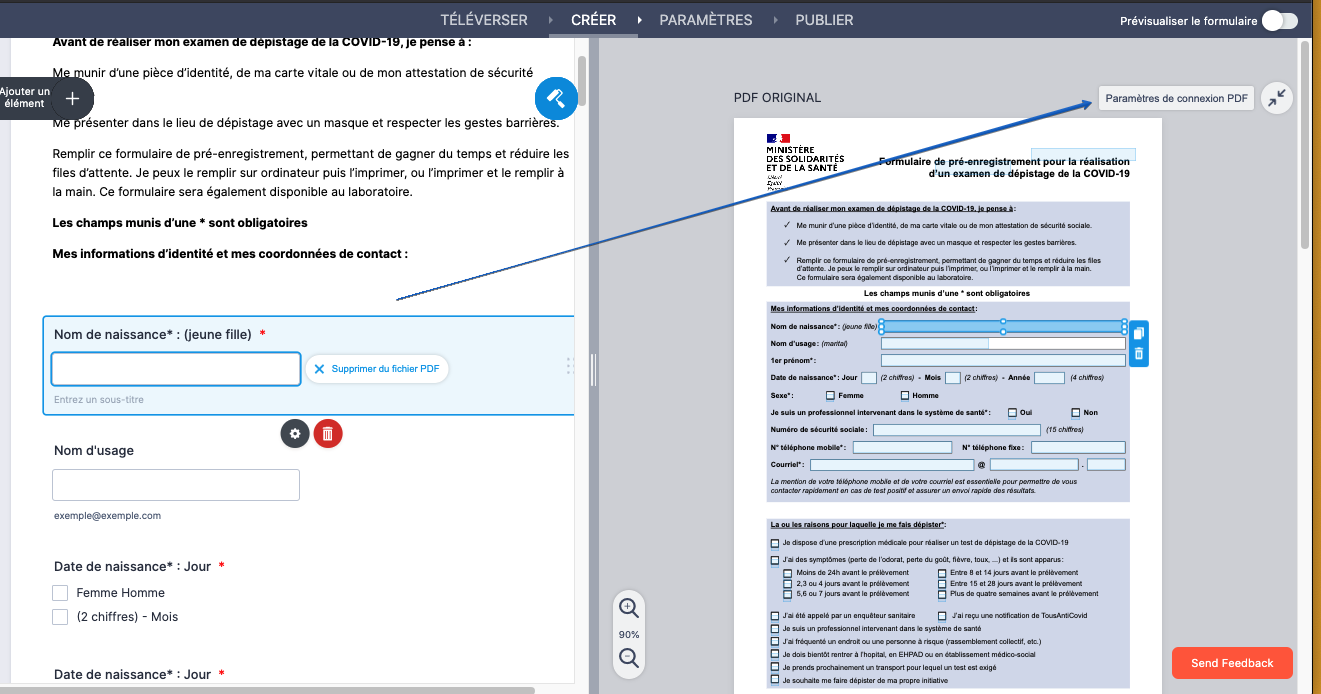Click the panel divider handle
This screenshot has width=1321, height=694.
[x=593, y=369]
